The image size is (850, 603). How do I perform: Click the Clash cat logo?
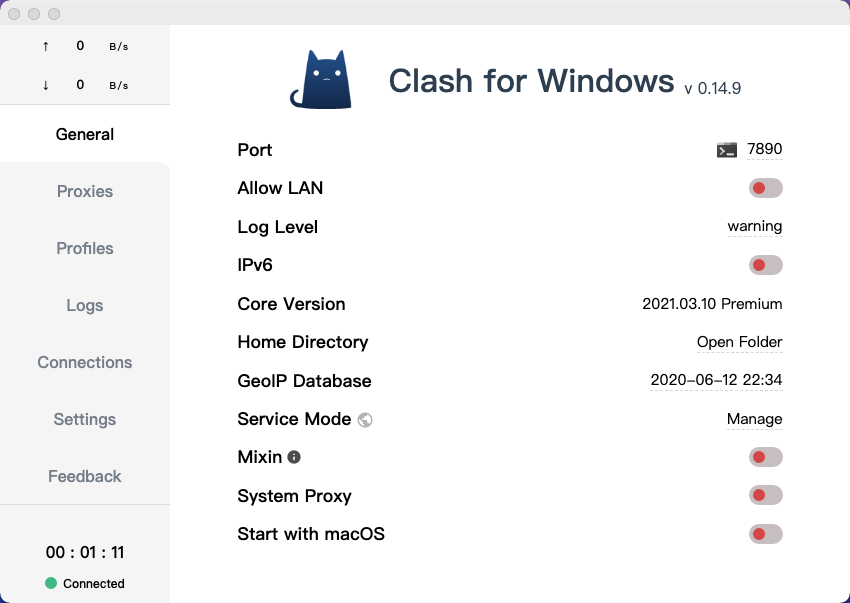coord(320,76)
